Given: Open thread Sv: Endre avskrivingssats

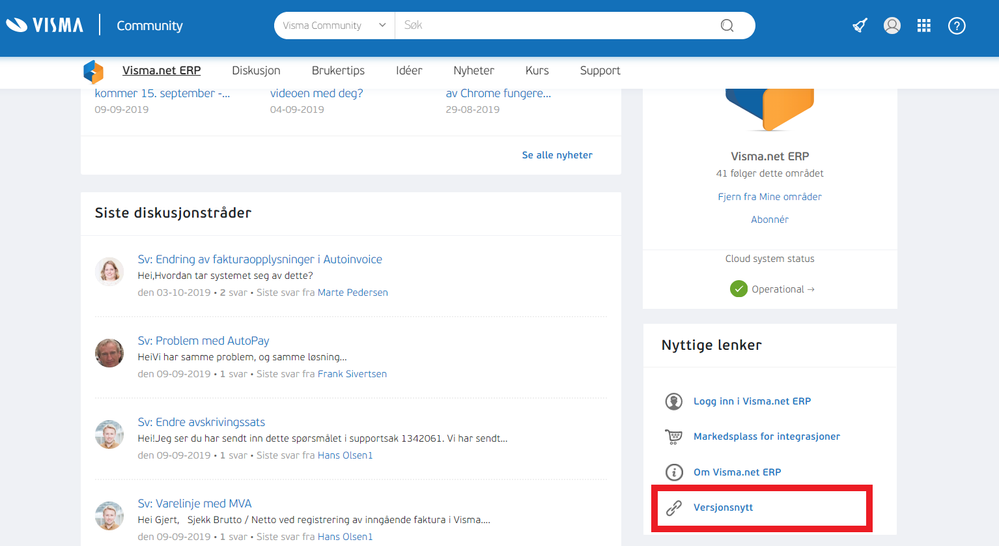Looking at the screenshot, I should (201, 422).
